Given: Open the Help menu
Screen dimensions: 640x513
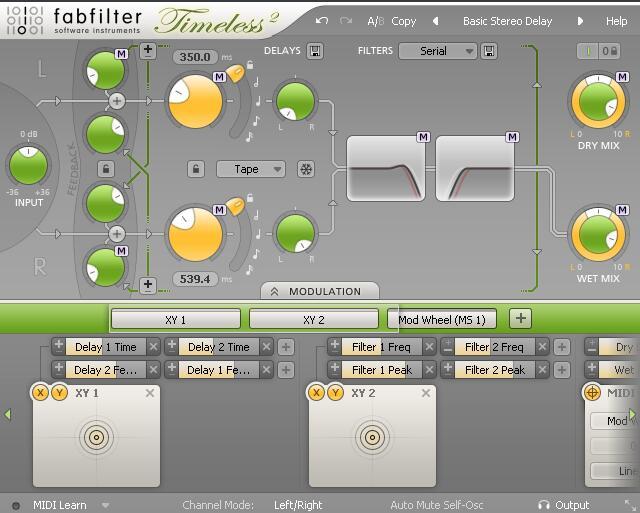Looking at the screenshot, I should pyautogui.click(x=616, y=21).
